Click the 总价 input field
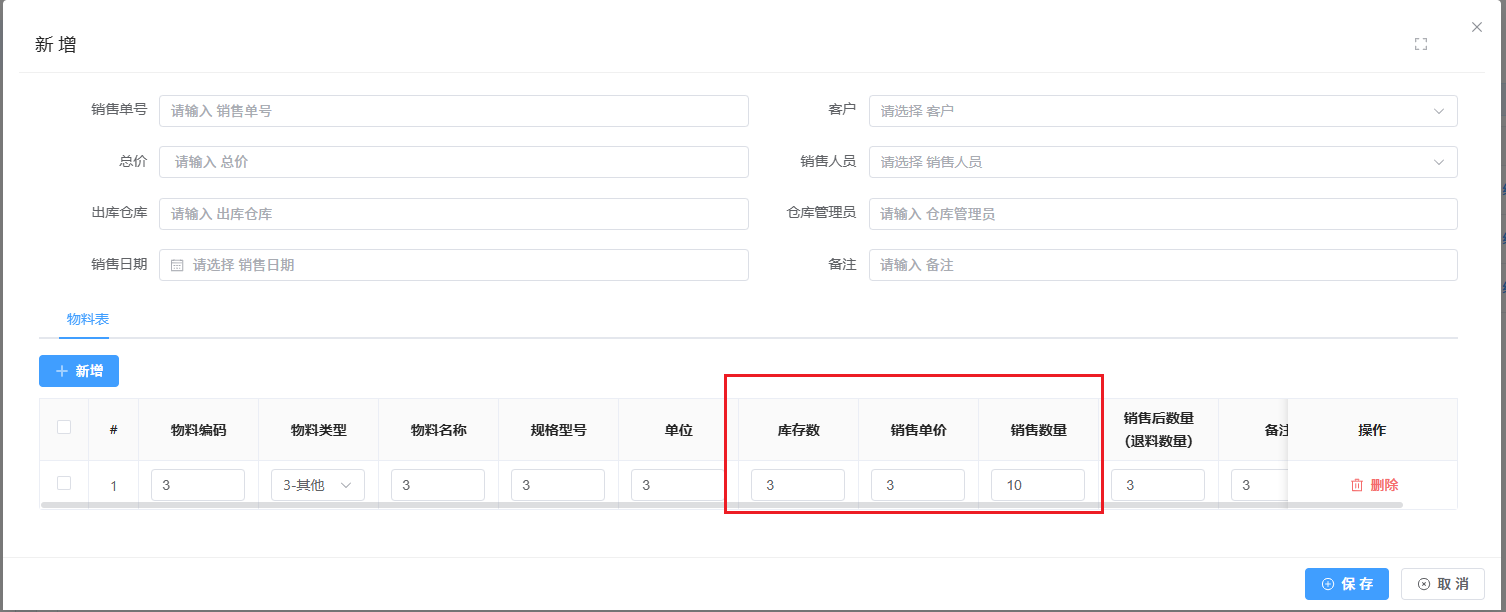The width and height of the screenshot is (1506, 612). click(453, 162)
